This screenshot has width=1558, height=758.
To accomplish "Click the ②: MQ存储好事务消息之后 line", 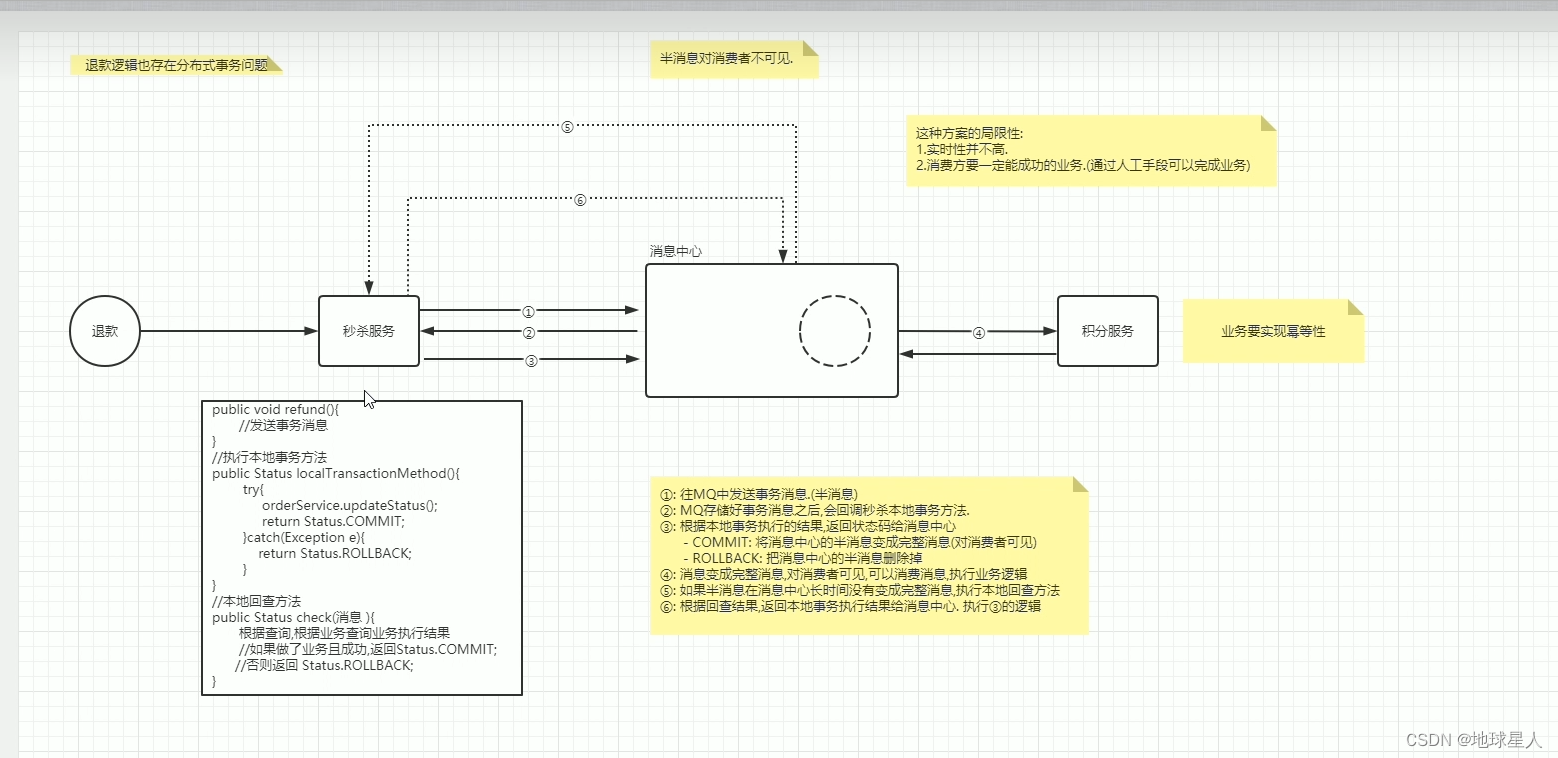I will (814, 510).
